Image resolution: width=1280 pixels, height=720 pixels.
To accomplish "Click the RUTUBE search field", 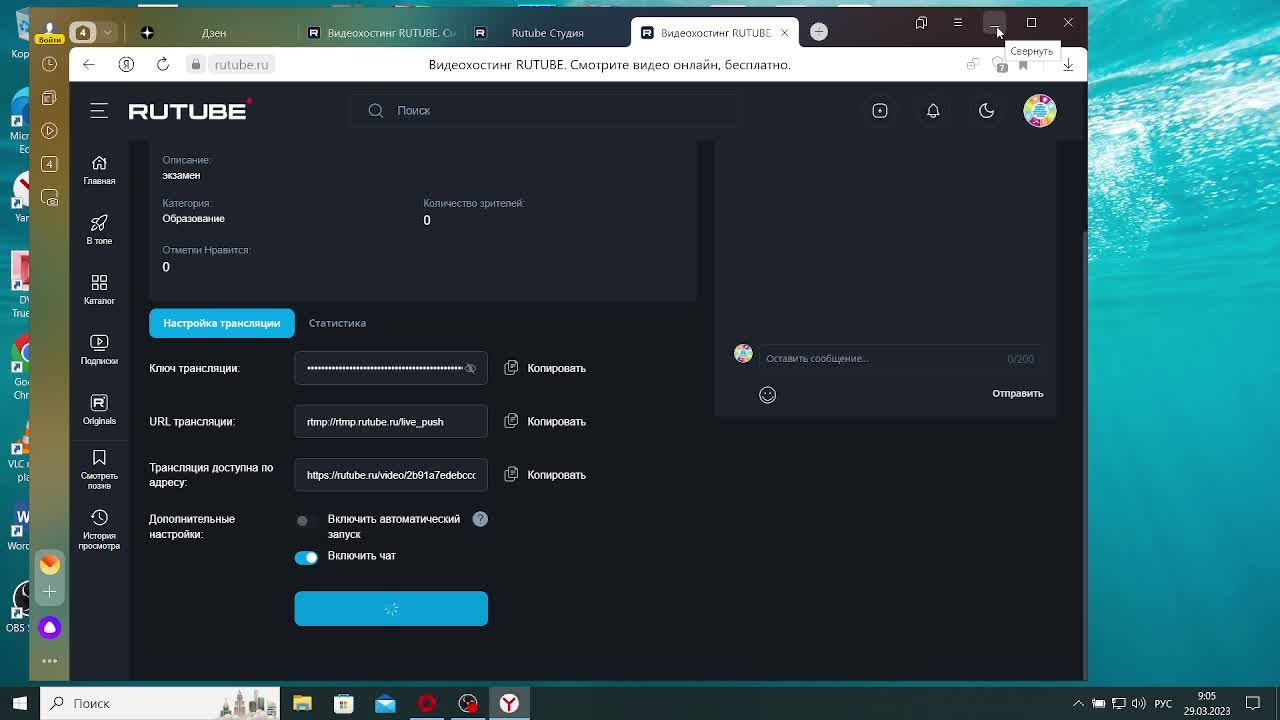I will [x=545, y=111].
